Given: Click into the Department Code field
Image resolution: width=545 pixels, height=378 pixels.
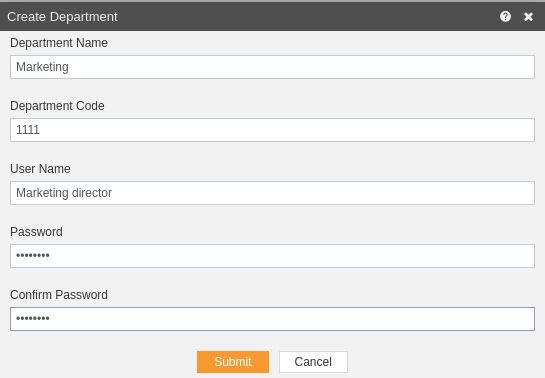Looking at the screenshot, I should tap(272, 130).
